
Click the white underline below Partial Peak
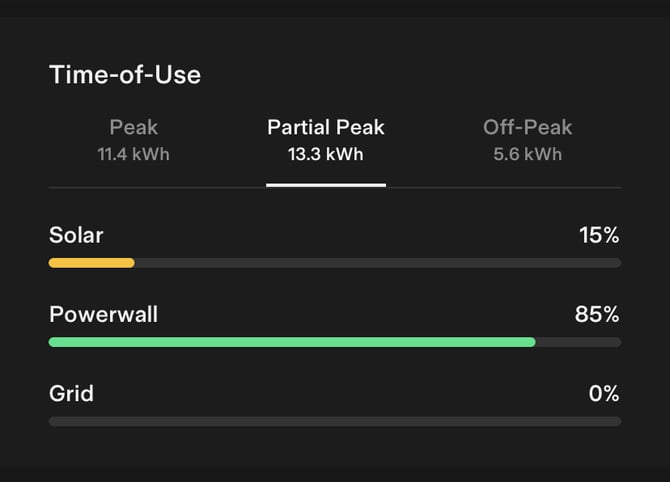(325, 185)
